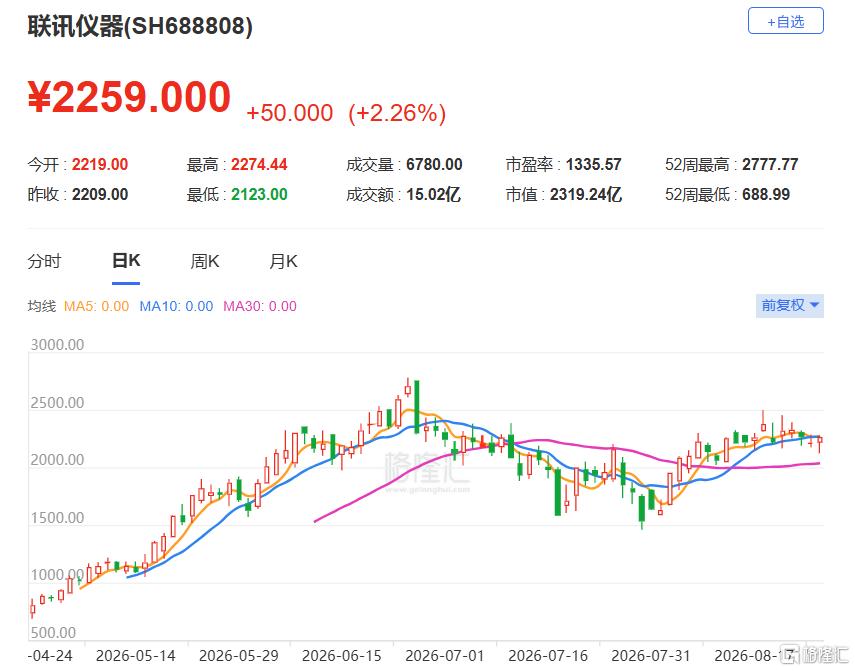Click the MA5 moving average label

click(x=97, y=306)
